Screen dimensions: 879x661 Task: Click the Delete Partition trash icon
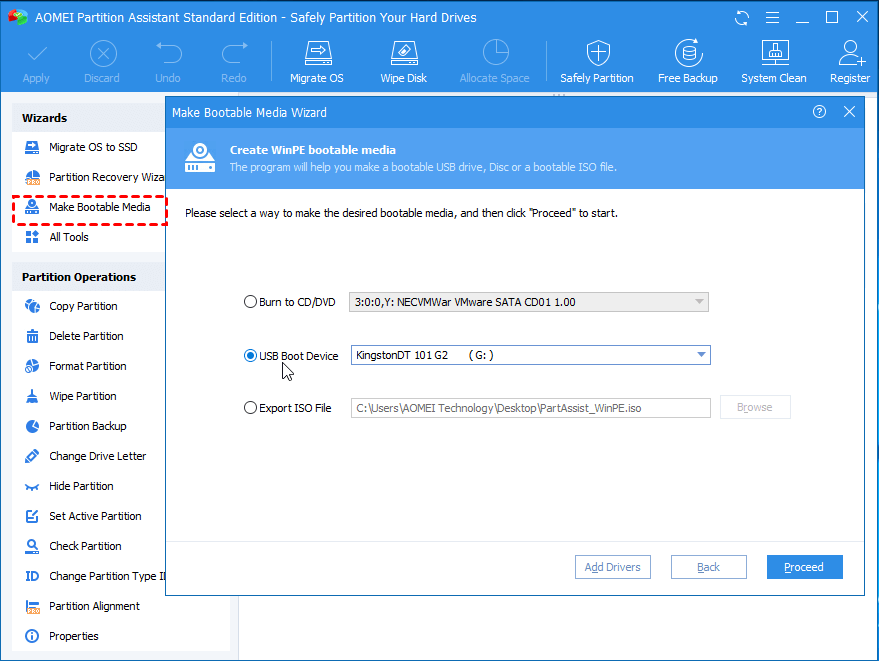coord(33,336)
